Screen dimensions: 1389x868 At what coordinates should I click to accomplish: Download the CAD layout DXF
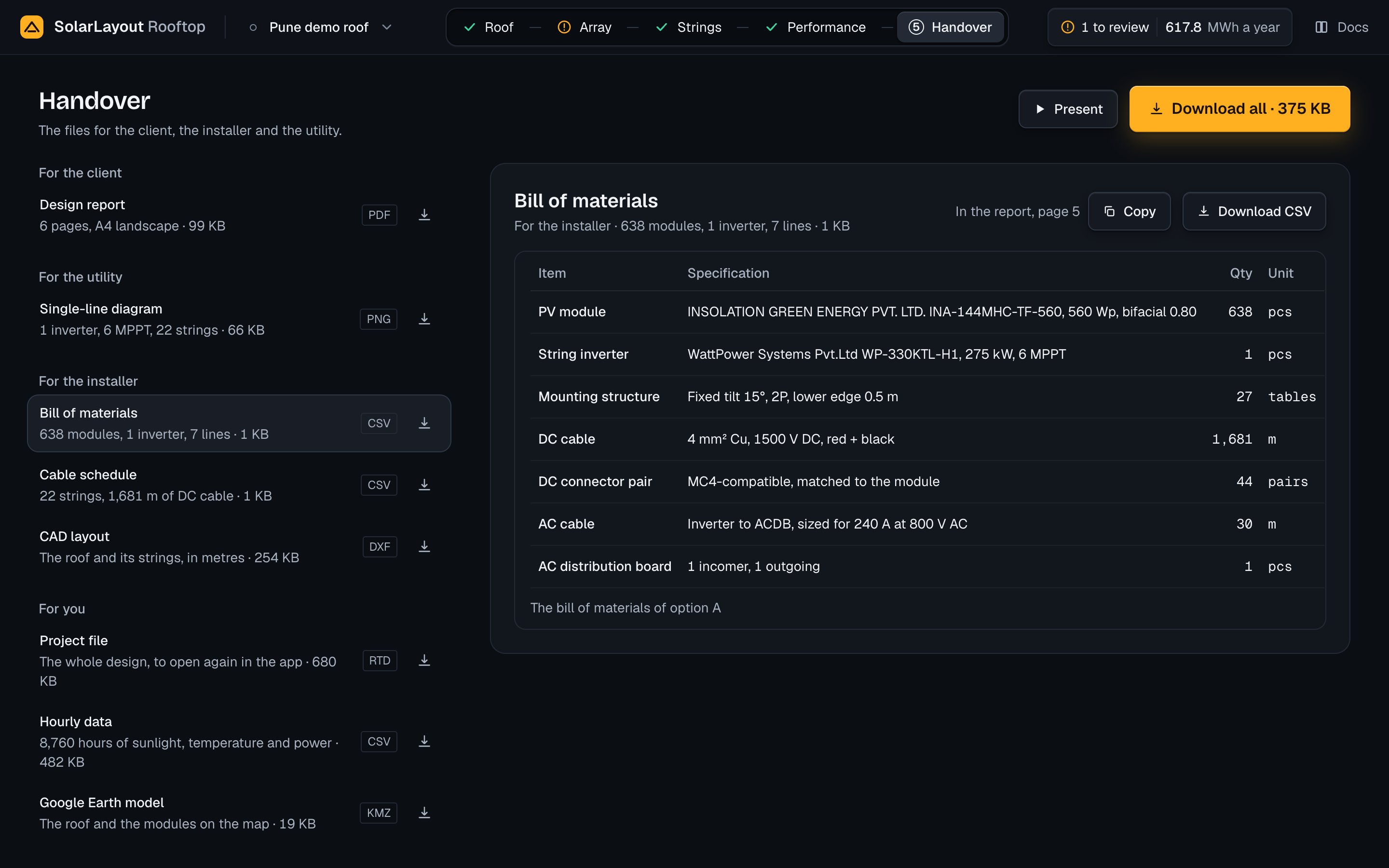424,546
